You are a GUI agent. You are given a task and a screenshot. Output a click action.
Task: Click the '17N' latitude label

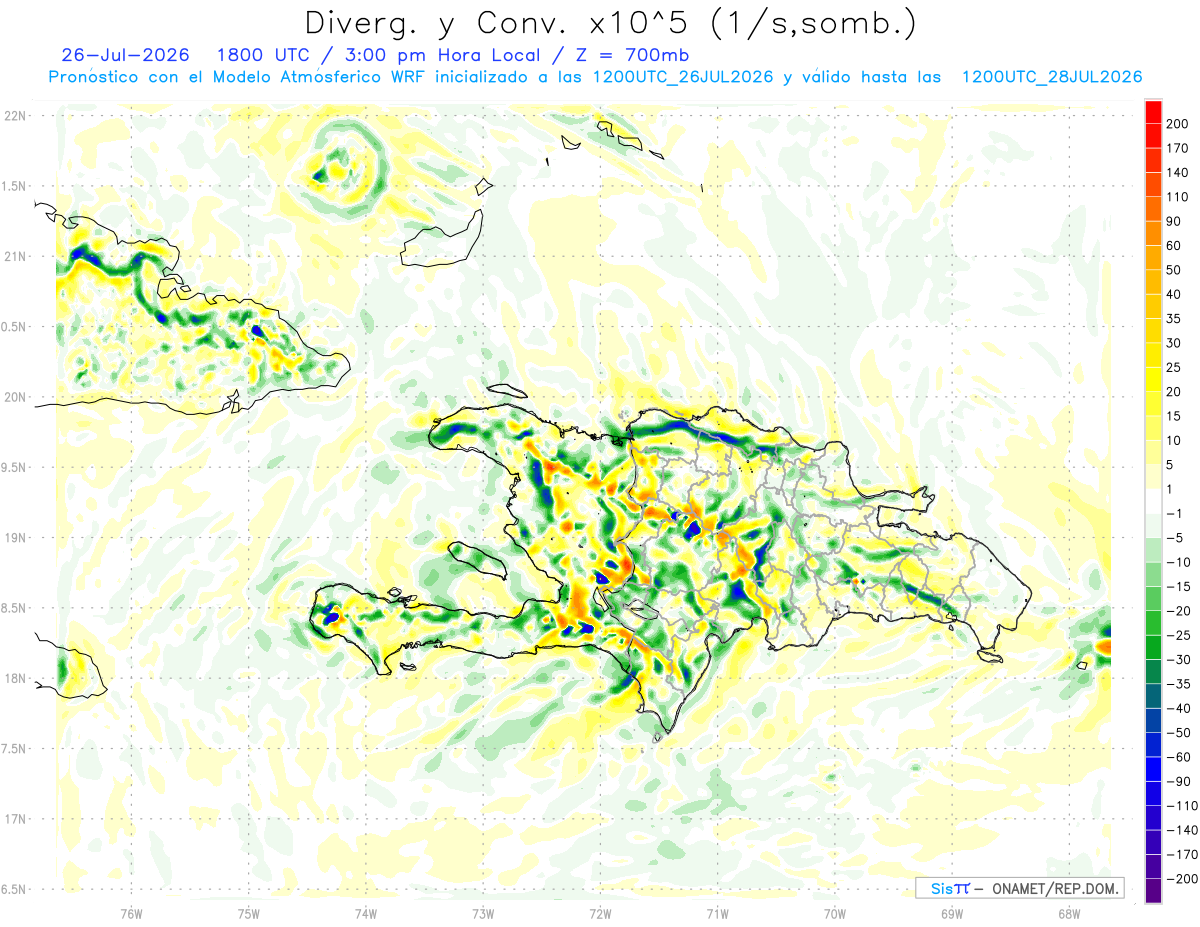coord(15,820)
